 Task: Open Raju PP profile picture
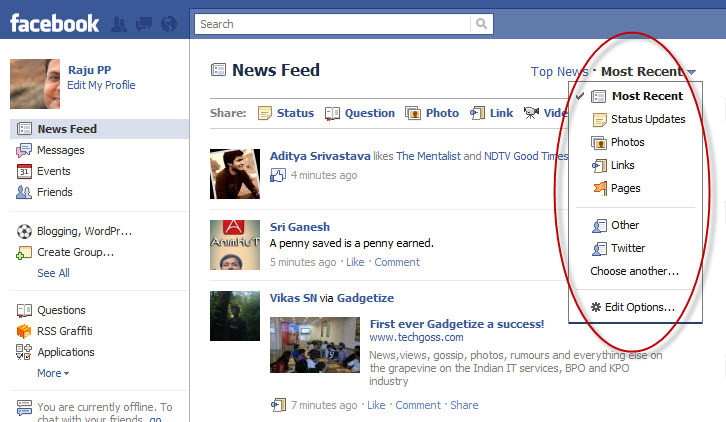pyautogui.click(x=35, y=84)
